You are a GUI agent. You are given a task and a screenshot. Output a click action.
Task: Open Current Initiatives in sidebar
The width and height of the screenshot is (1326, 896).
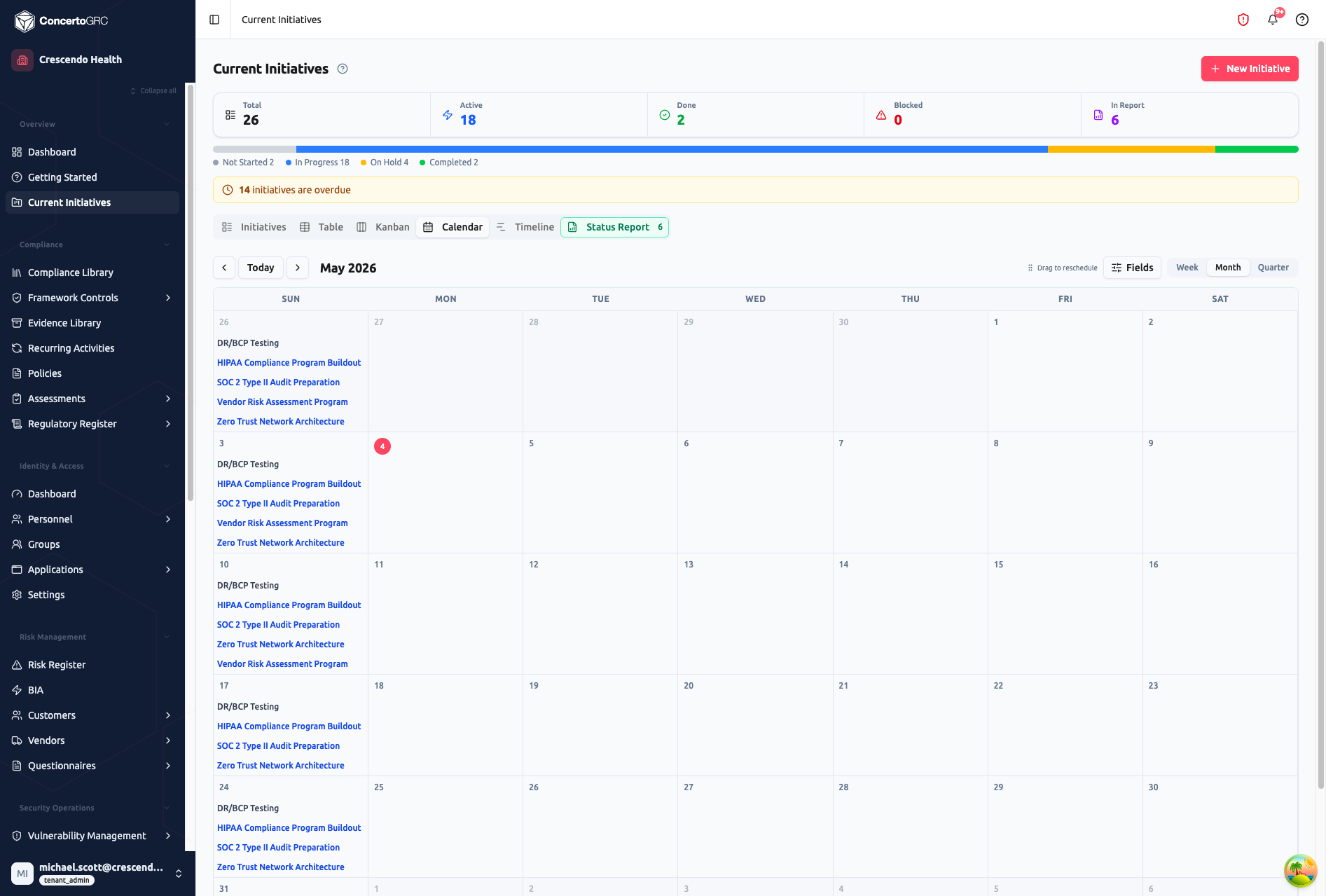pyautogui.click(x=92, y=202)
